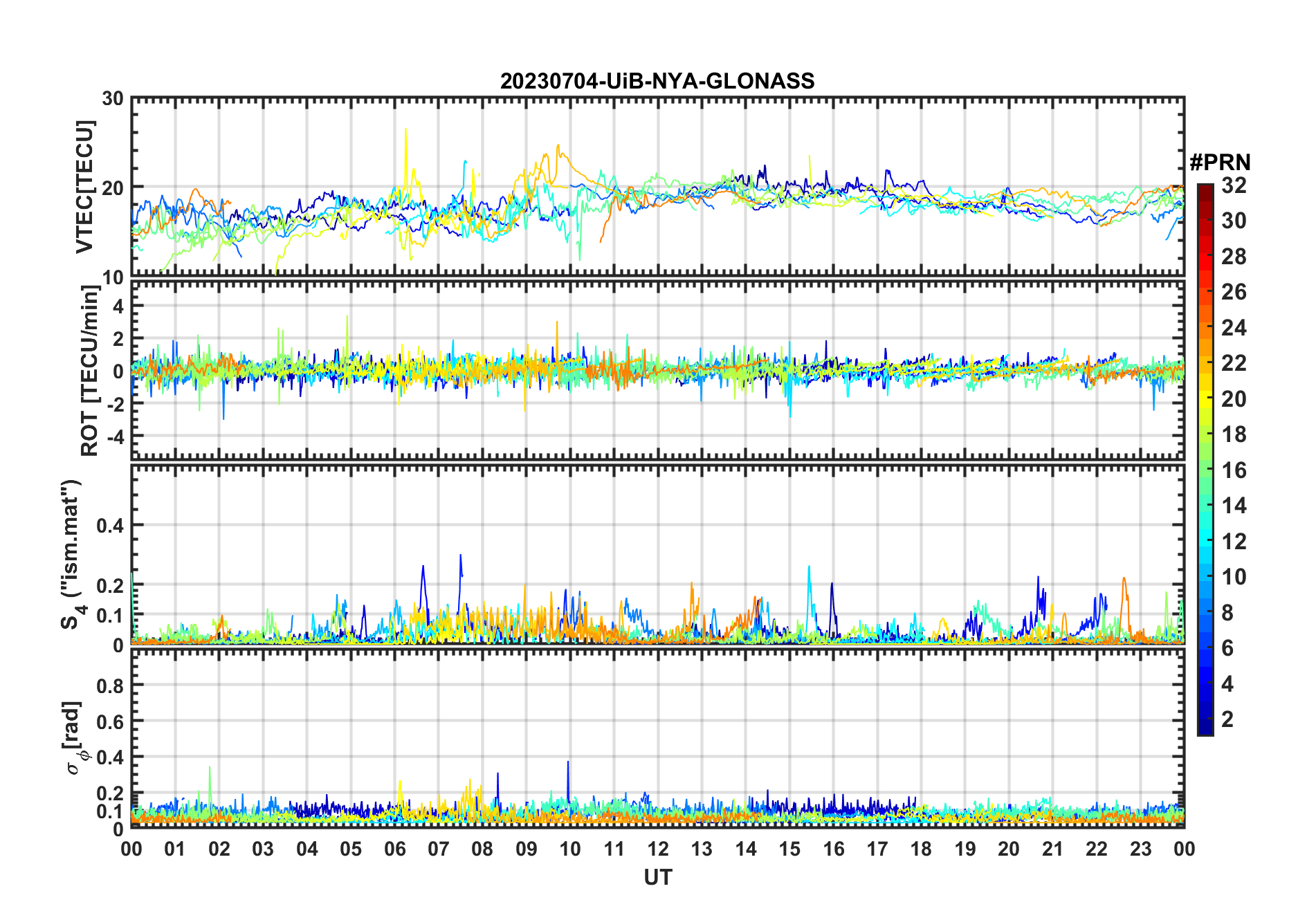The width and height of the screenshot is (1316, 920).
Task: Click the UT x-axis label
Action: point(657,878)
